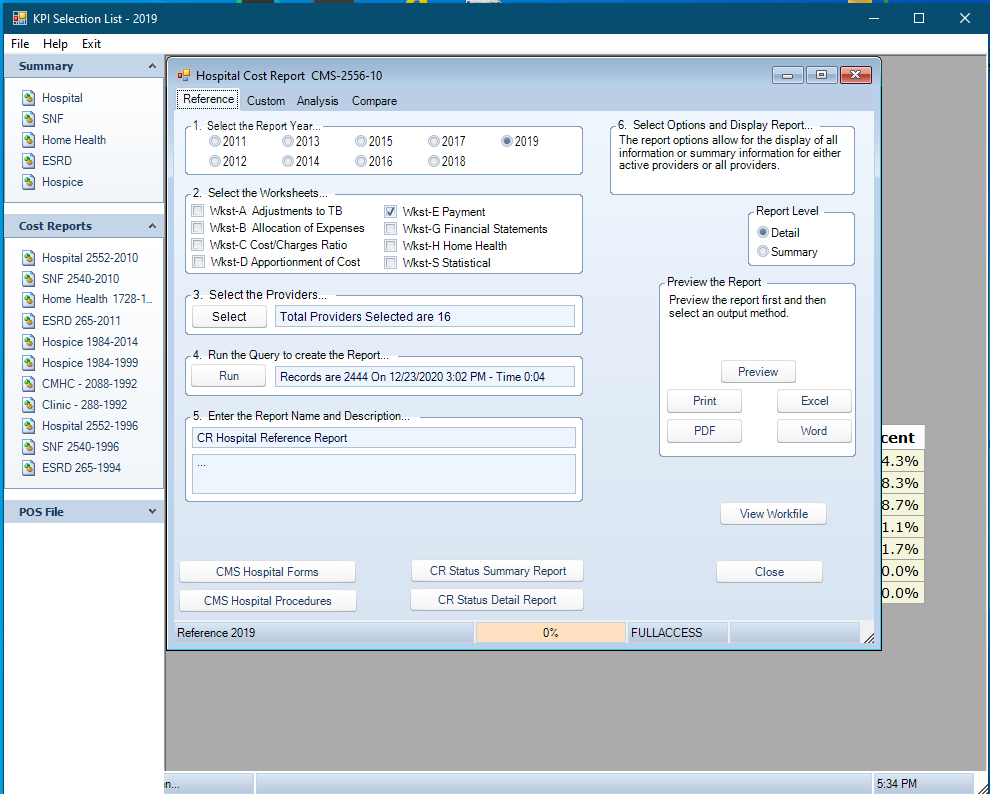Select report year 2017
The width and height of the screenshot is (990, 794).
(x=434, y=141)
